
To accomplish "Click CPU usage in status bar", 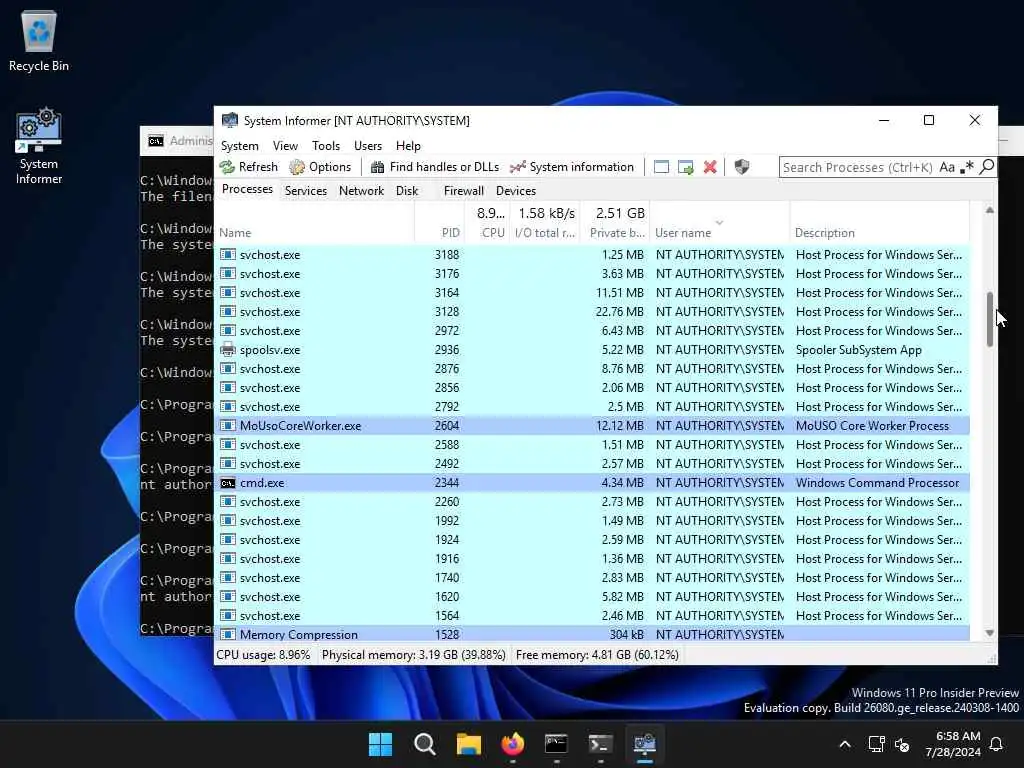I will [263, 654].
